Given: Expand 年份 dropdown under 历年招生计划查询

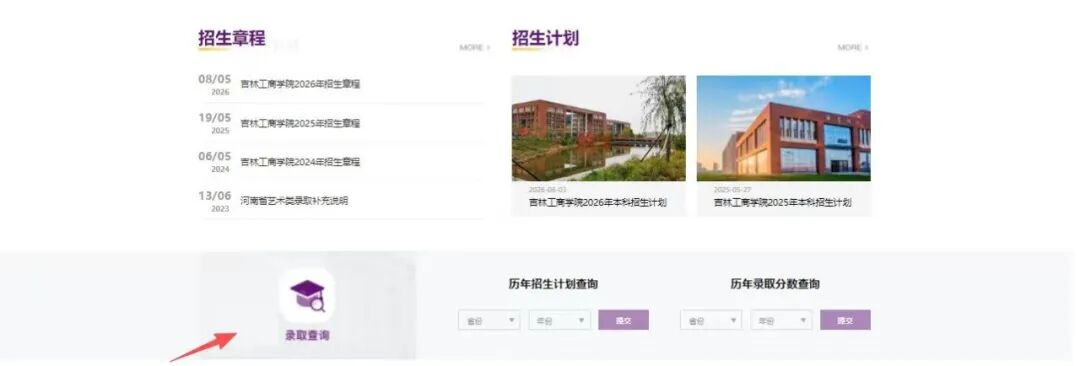Looking at the screenshot, I should (560, 321).
